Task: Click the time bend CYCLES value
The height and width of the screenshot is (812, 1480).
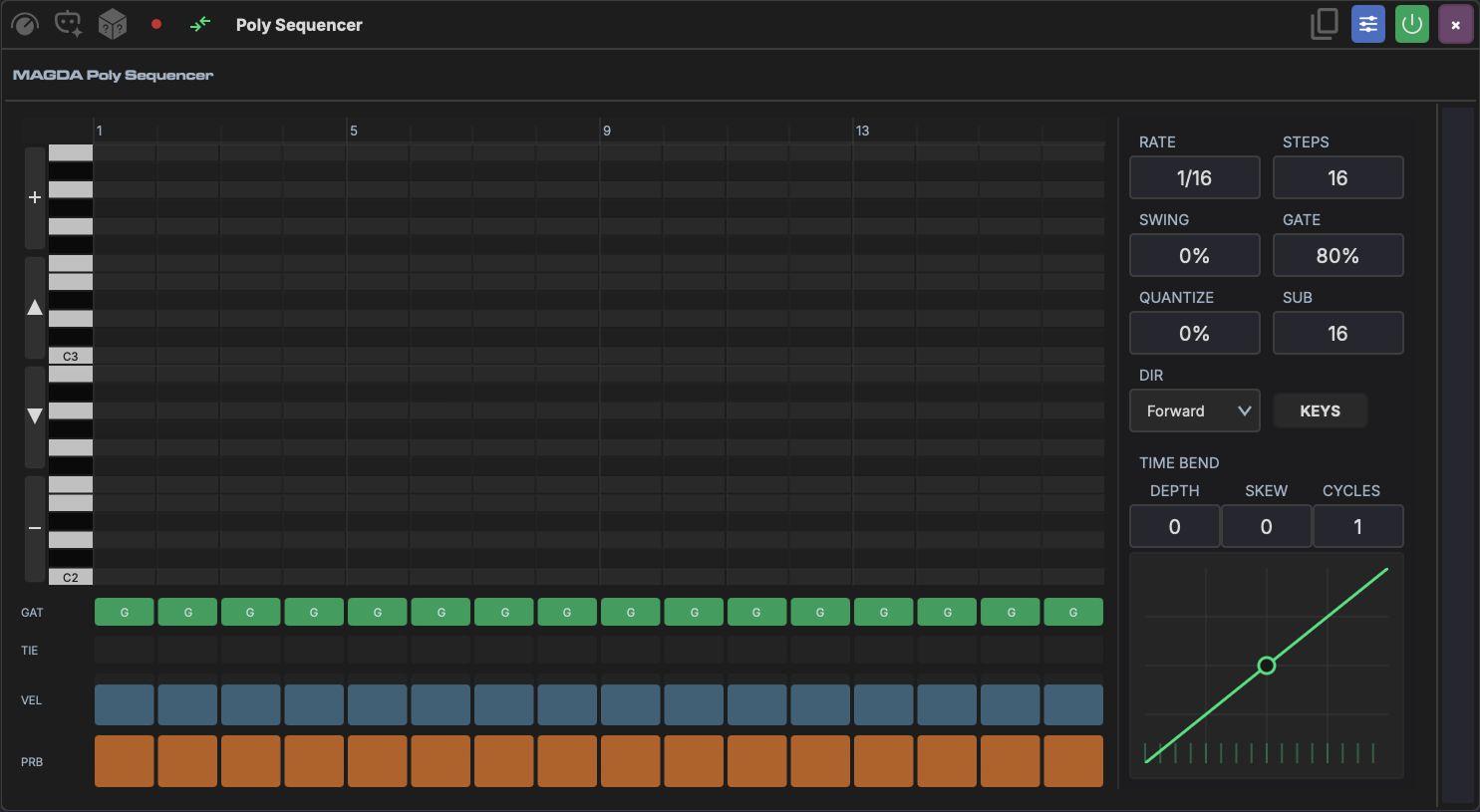Action: coord(1357,526)
